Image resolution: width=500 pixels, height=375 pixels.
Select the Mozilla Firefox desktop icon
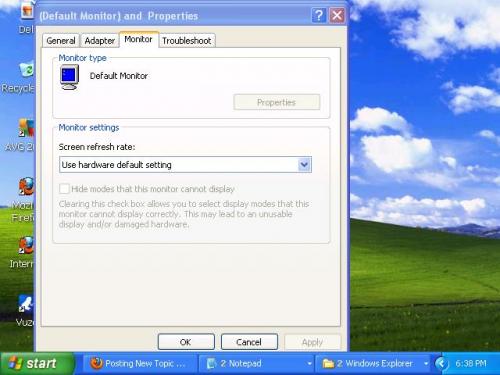(x=26, y=186)
